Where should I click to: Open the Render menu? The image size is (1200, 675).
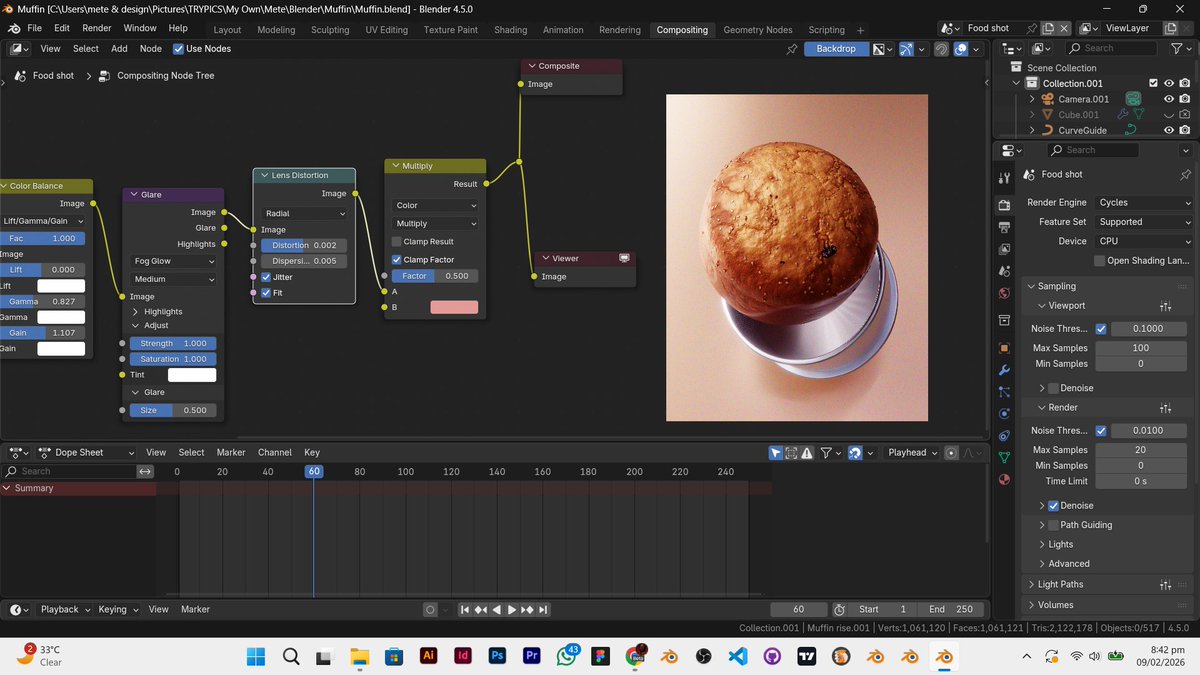pyautogui.click(x=97, y=28)
